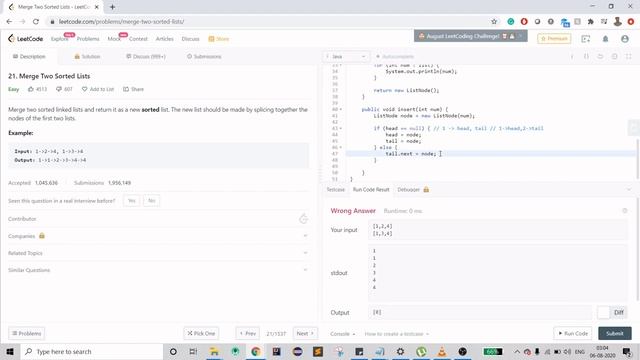Image resolution: width=640 pixels, height=360 pixels.
Task: Click the Premium button
Action: click(554, 39)
